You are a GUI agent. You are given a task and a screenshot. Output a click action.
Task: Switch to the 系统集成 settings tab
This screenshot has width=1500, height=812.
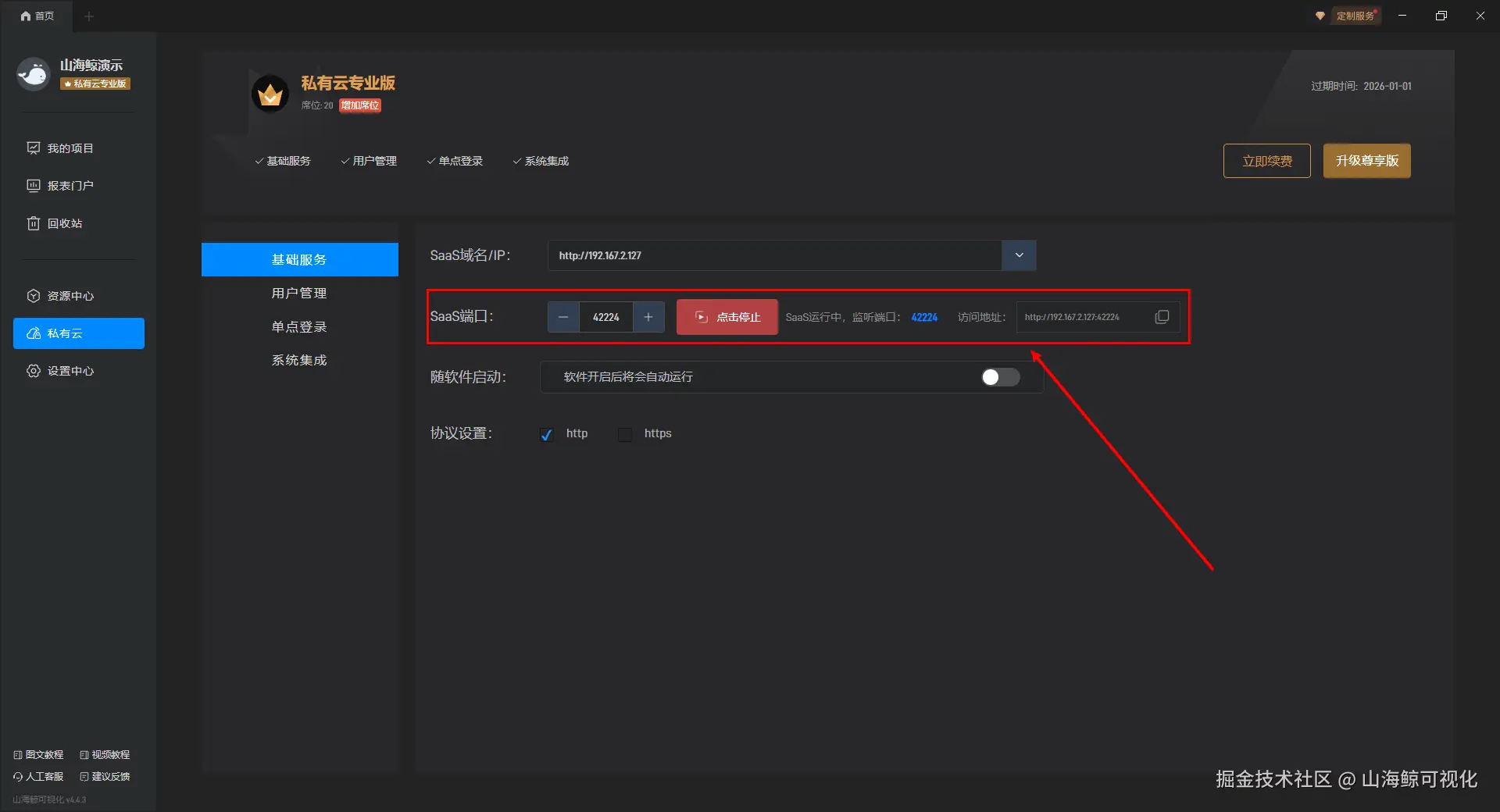coord(300,360)
